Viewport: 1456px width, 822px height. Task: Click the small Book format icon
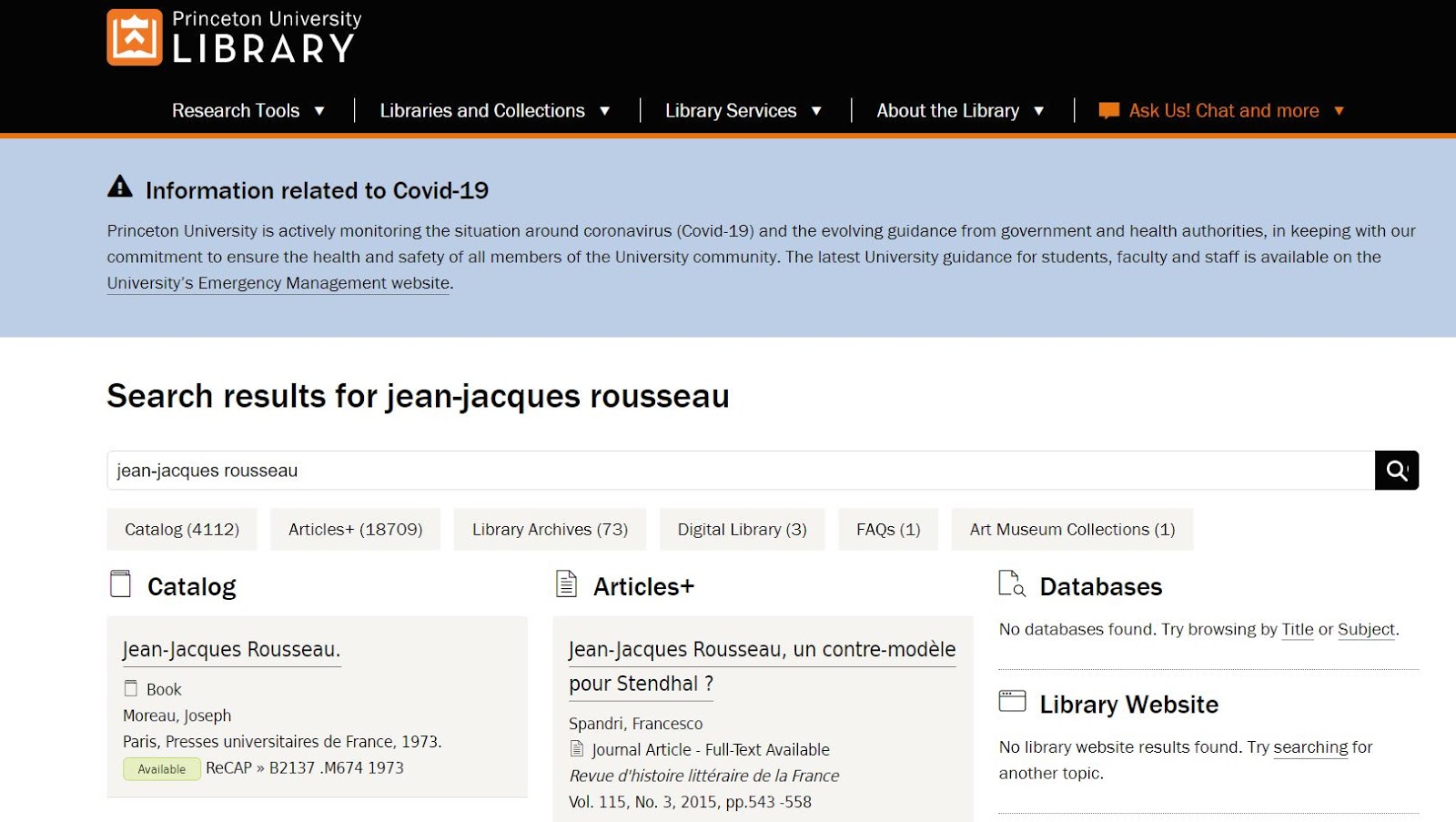coord(131,688)
